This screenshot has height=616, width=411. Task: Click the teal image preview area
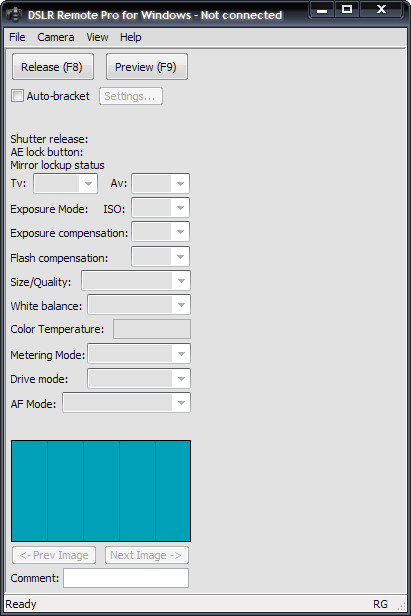(x=101, y=491)
